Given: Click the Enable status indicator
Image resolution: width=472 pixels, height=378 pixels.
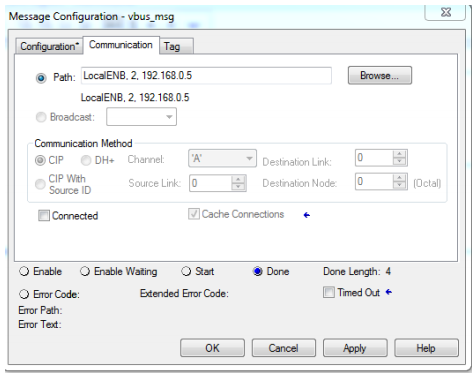Looking at the screenshot, I should coord(24,271).
